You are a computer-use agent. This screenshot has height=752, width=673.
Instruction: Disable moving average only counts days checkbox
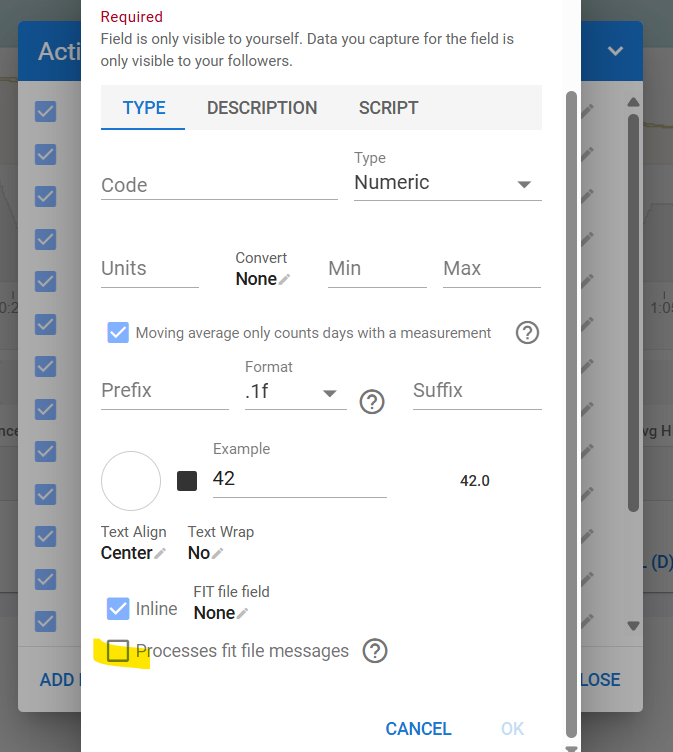tap(118, 333)
